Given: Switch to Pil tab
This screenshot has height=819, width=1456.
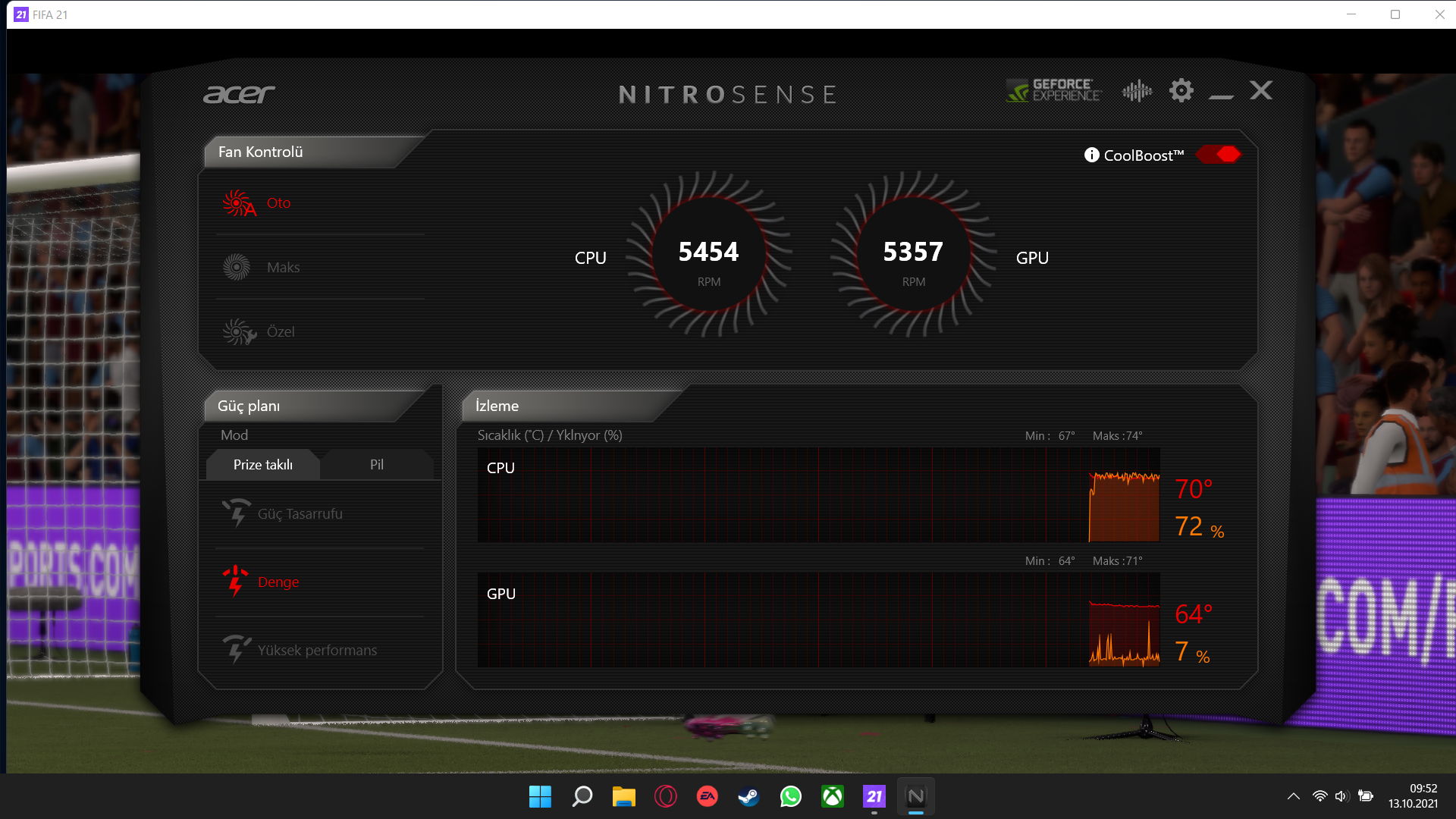Looking at the screenshot, I should coord(377,465).
